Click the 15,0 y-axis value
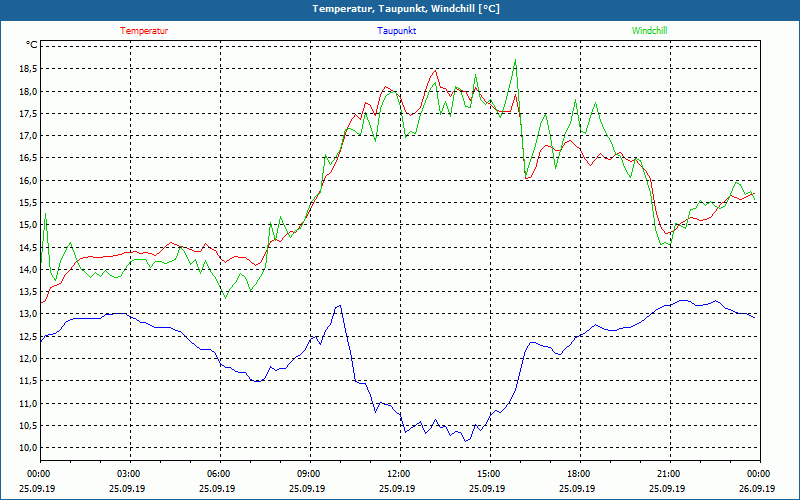 (x=28, y=225)
